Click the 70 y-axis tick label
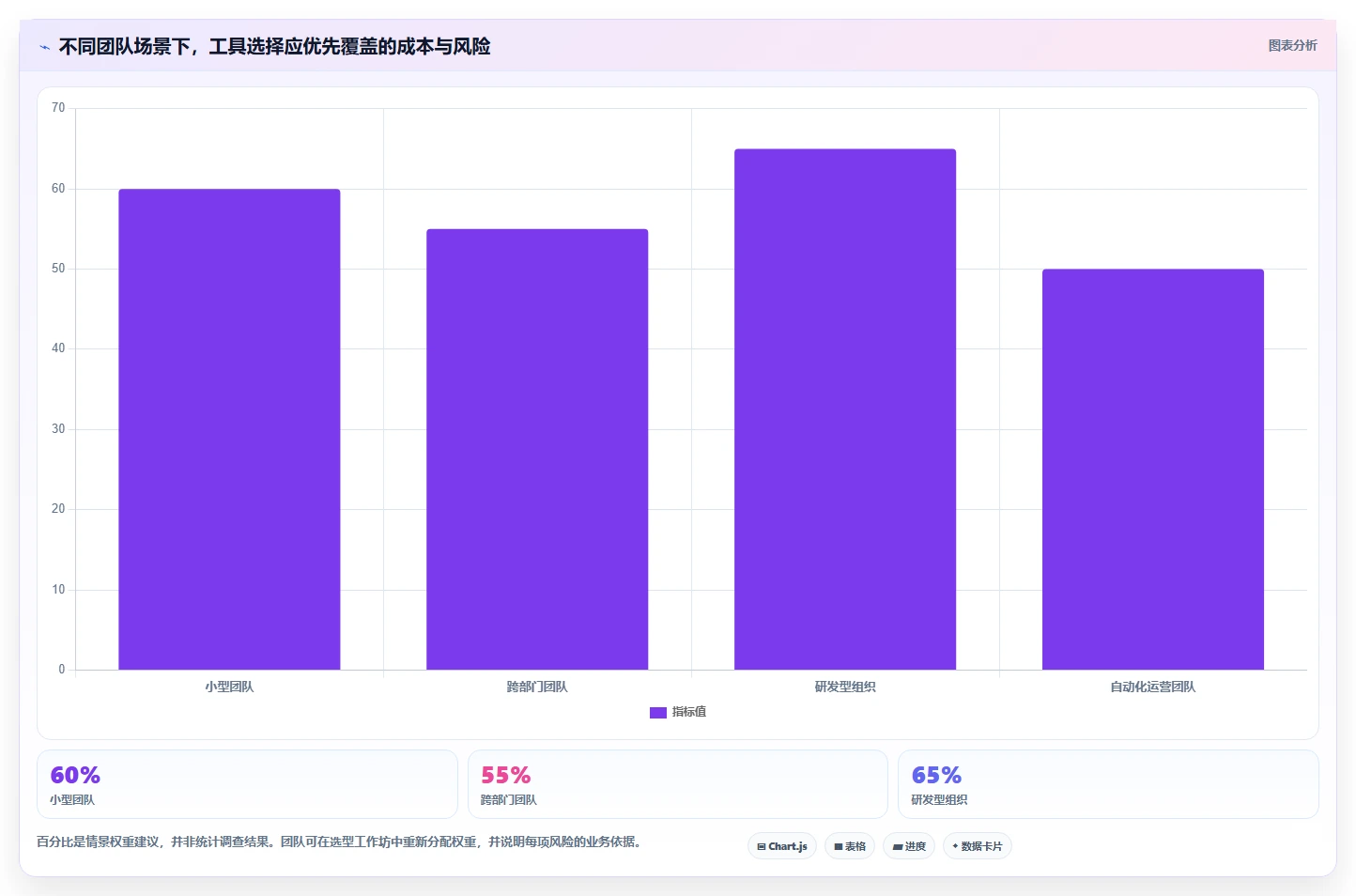 coord(58,108)
